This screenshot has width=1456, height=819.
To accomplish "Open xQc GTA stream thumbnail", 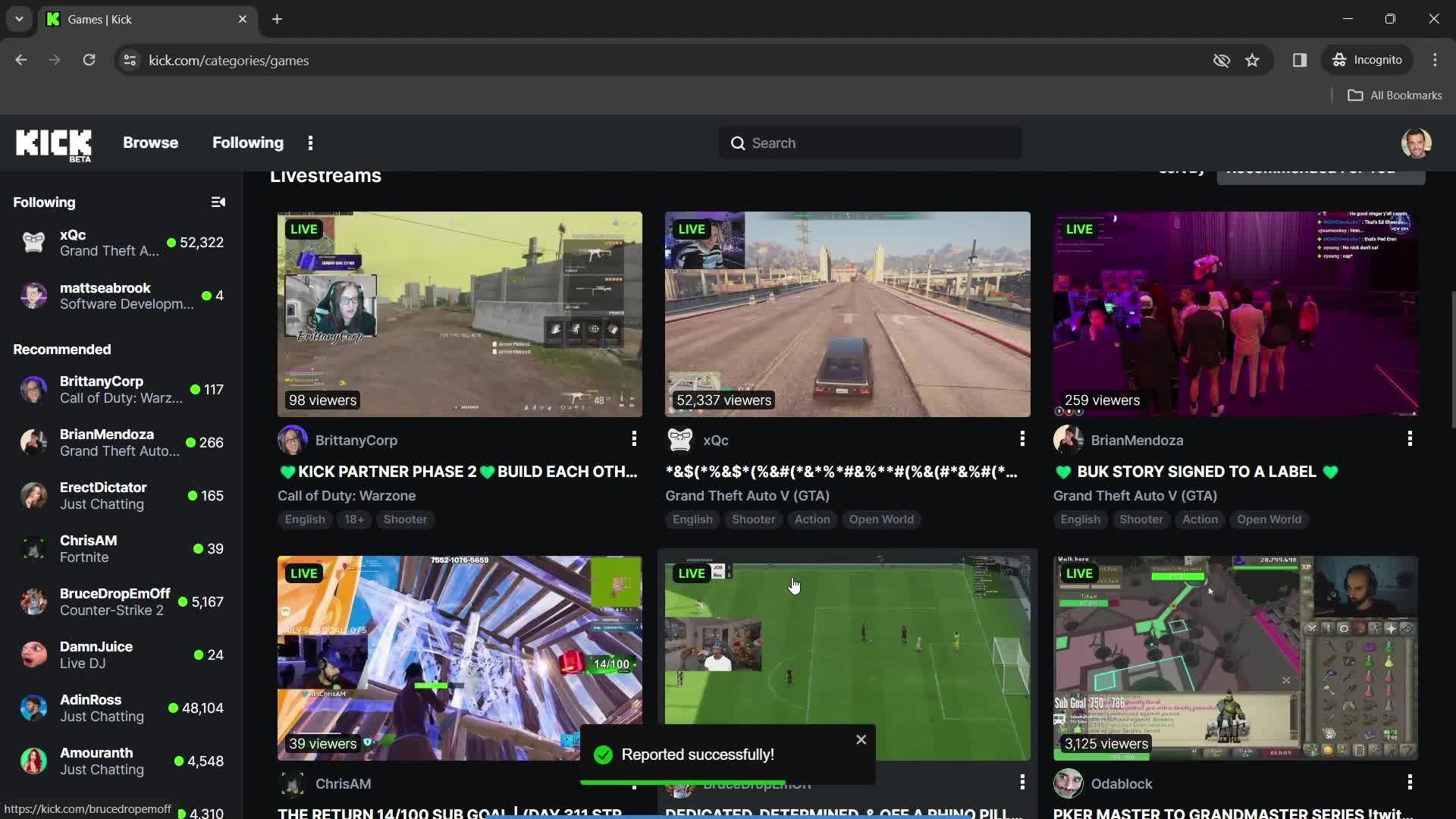I will 847,314.
